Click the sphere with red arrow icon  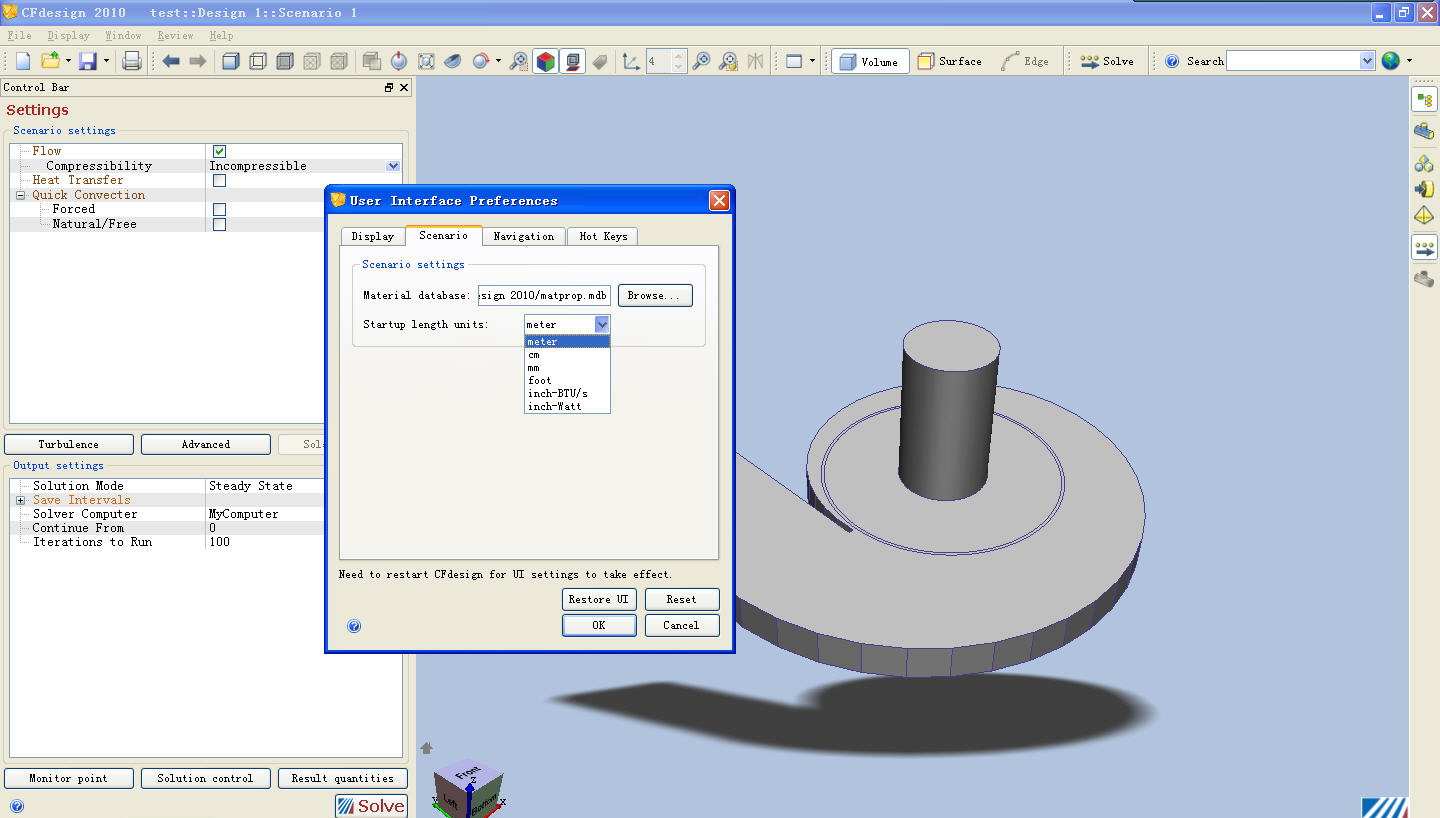tap(481, 61)
